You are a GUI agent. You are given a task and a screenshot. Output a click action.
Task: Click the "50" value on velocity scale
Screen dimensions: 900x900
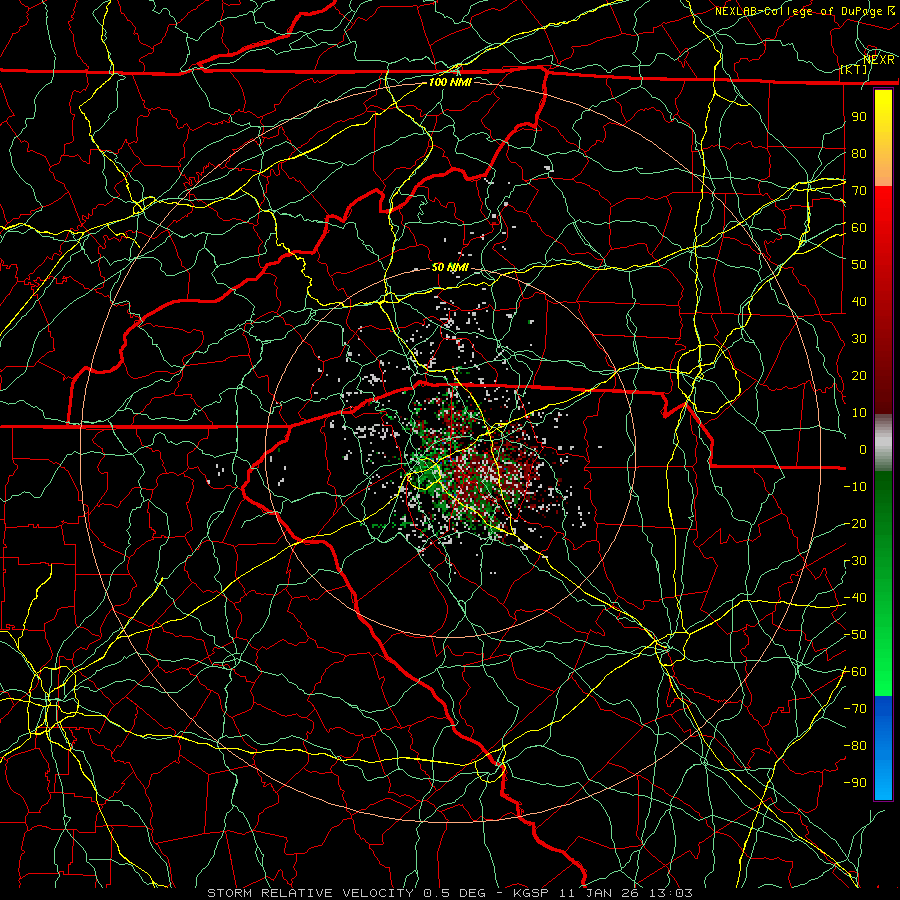pos(859,265)
